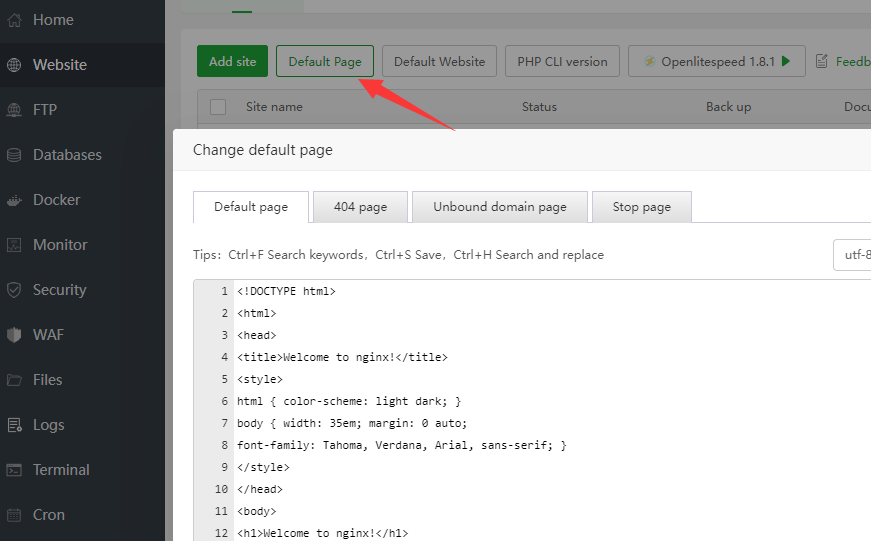Toggle the select-all sites checkbox

tap(218, 107)
